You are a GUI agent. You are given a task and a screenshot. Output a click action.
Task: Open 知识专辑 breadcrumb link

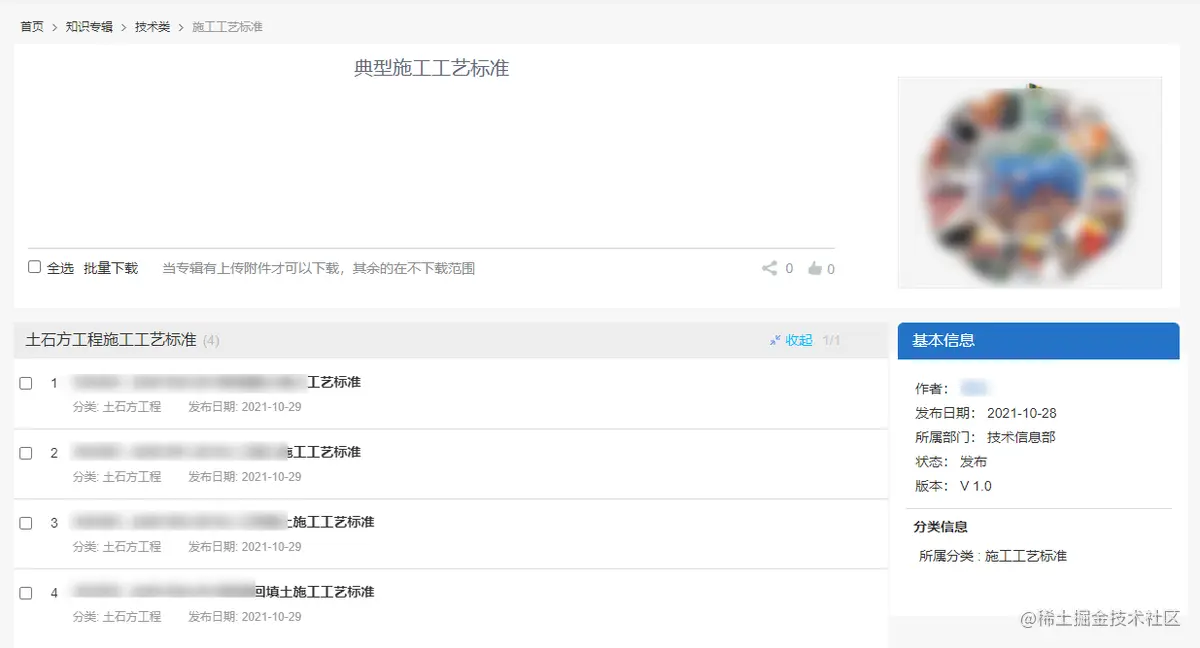(89, 27)
